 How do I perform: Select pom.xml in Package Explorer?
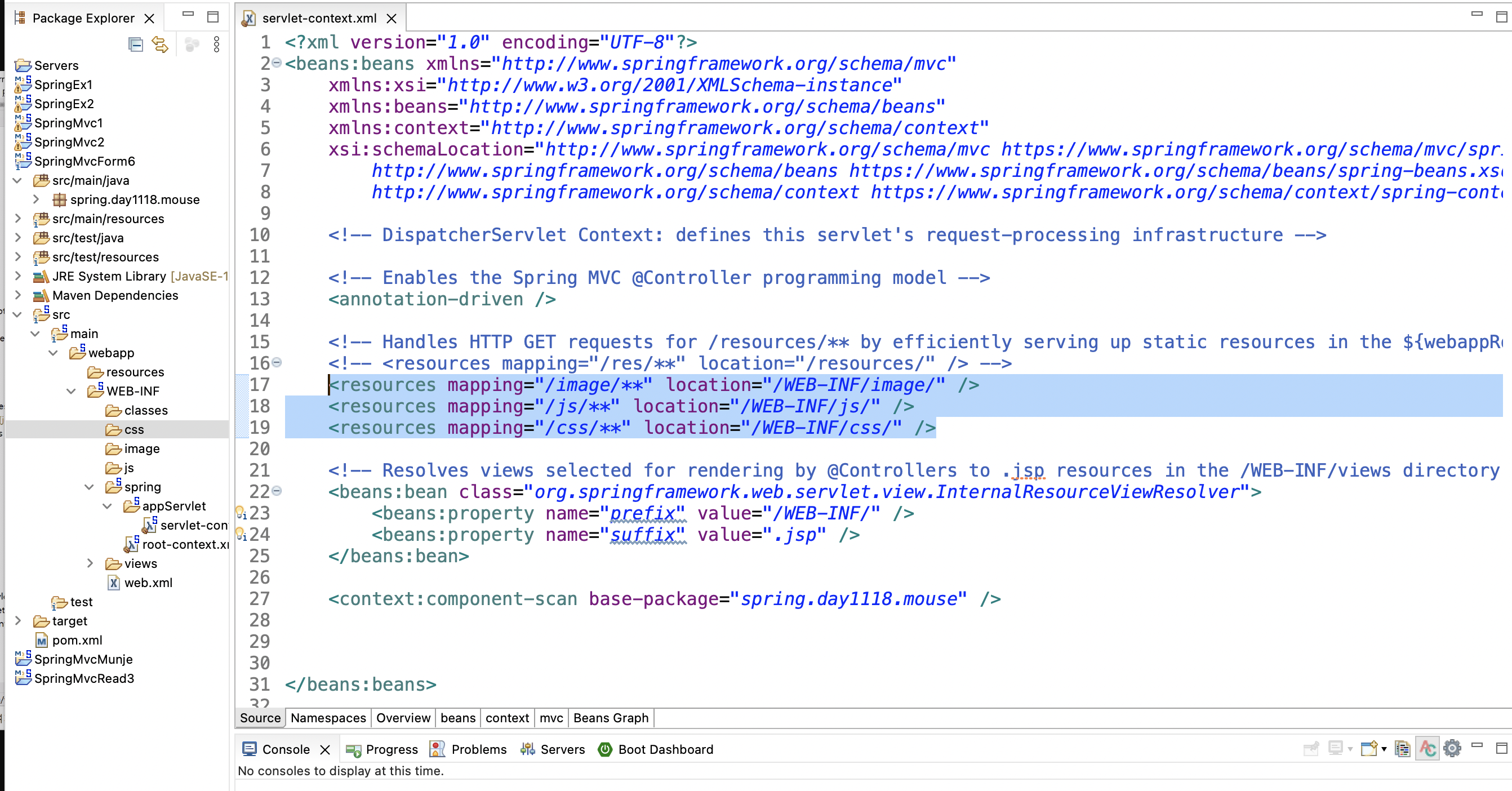point(76,640)
